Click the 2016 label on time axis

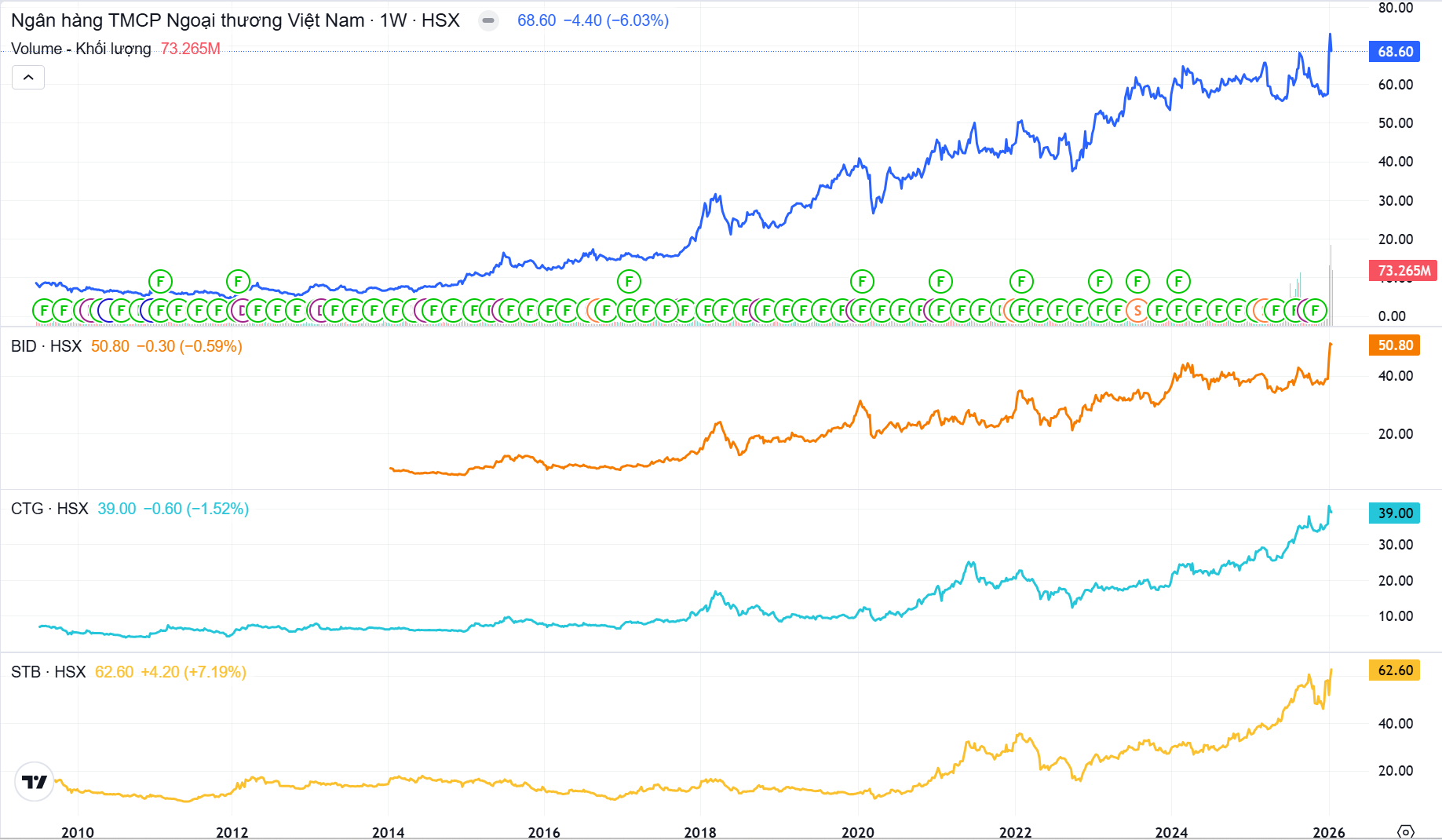tap(544, 832)
